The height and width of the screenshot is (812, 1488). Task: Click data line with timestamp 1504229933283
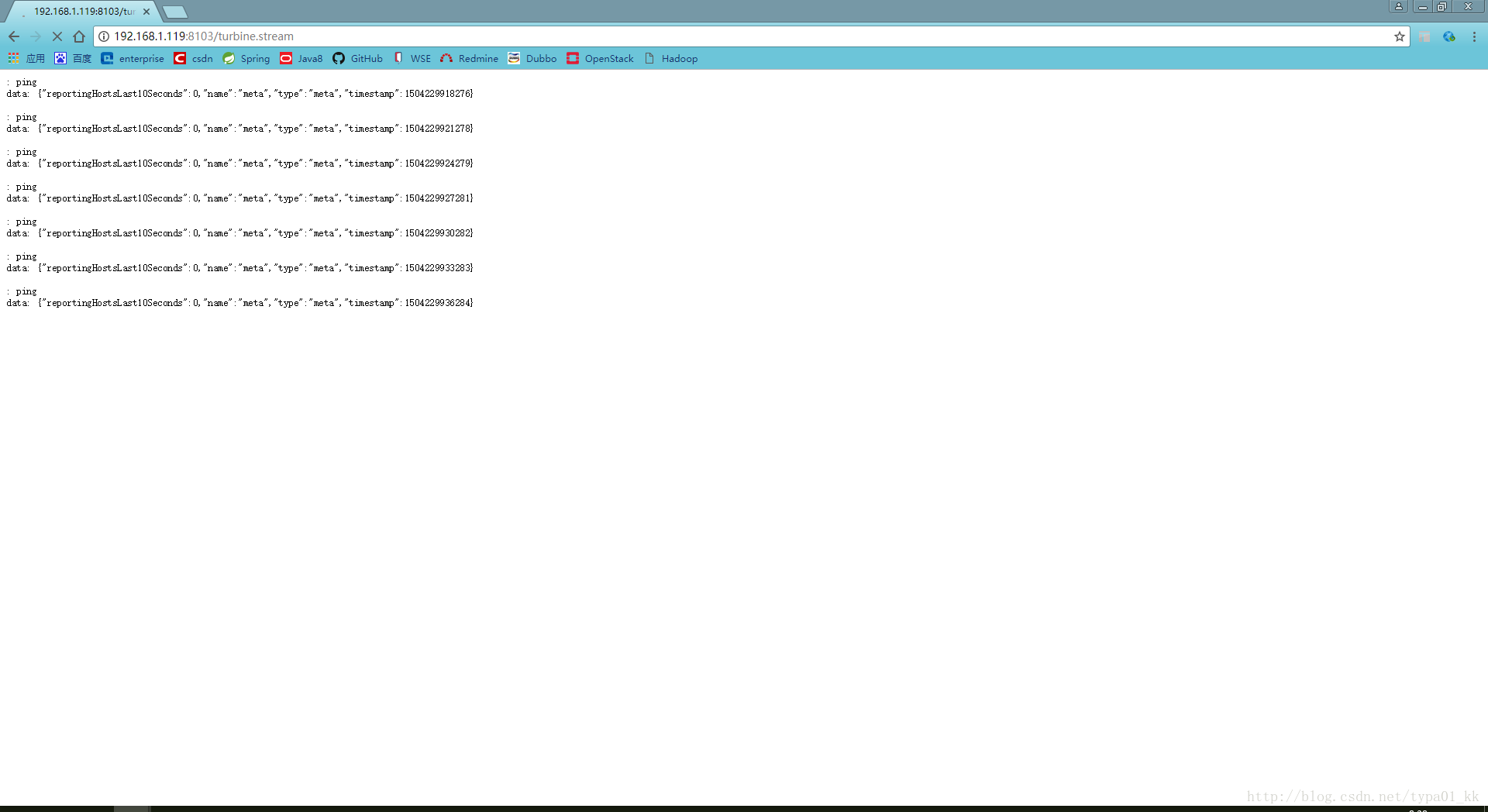pyautogui.click(x=239, y=268)
